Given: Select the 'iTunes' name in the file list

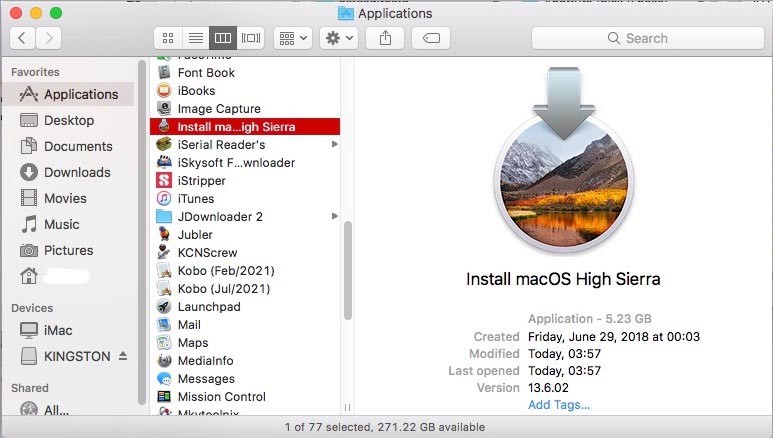Looking at the screenshot, I should (196, 199).
